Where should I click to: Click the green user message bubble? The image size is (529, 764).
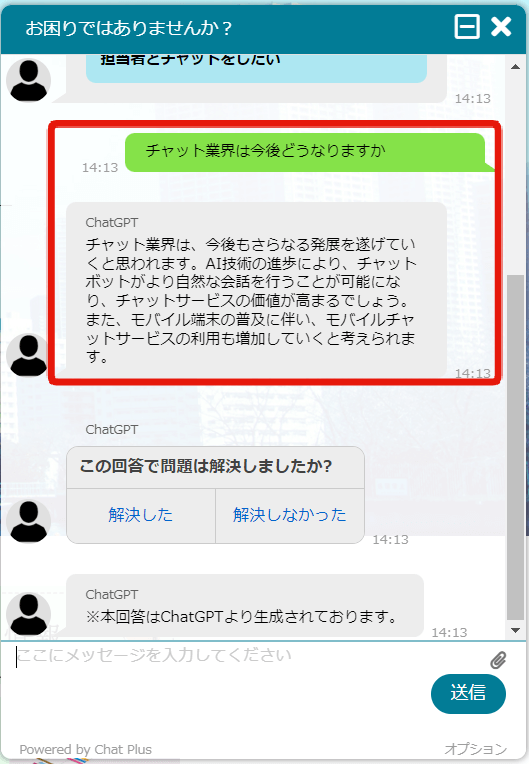click(306, 152)
